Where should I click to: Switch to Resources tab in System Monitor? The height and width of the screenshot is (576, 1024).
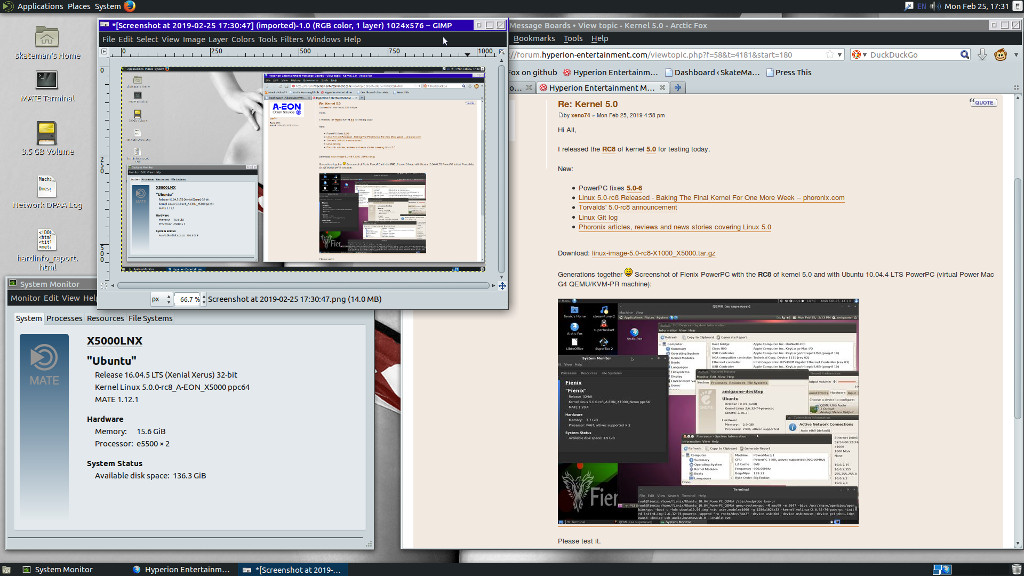[x=105, y=318]
